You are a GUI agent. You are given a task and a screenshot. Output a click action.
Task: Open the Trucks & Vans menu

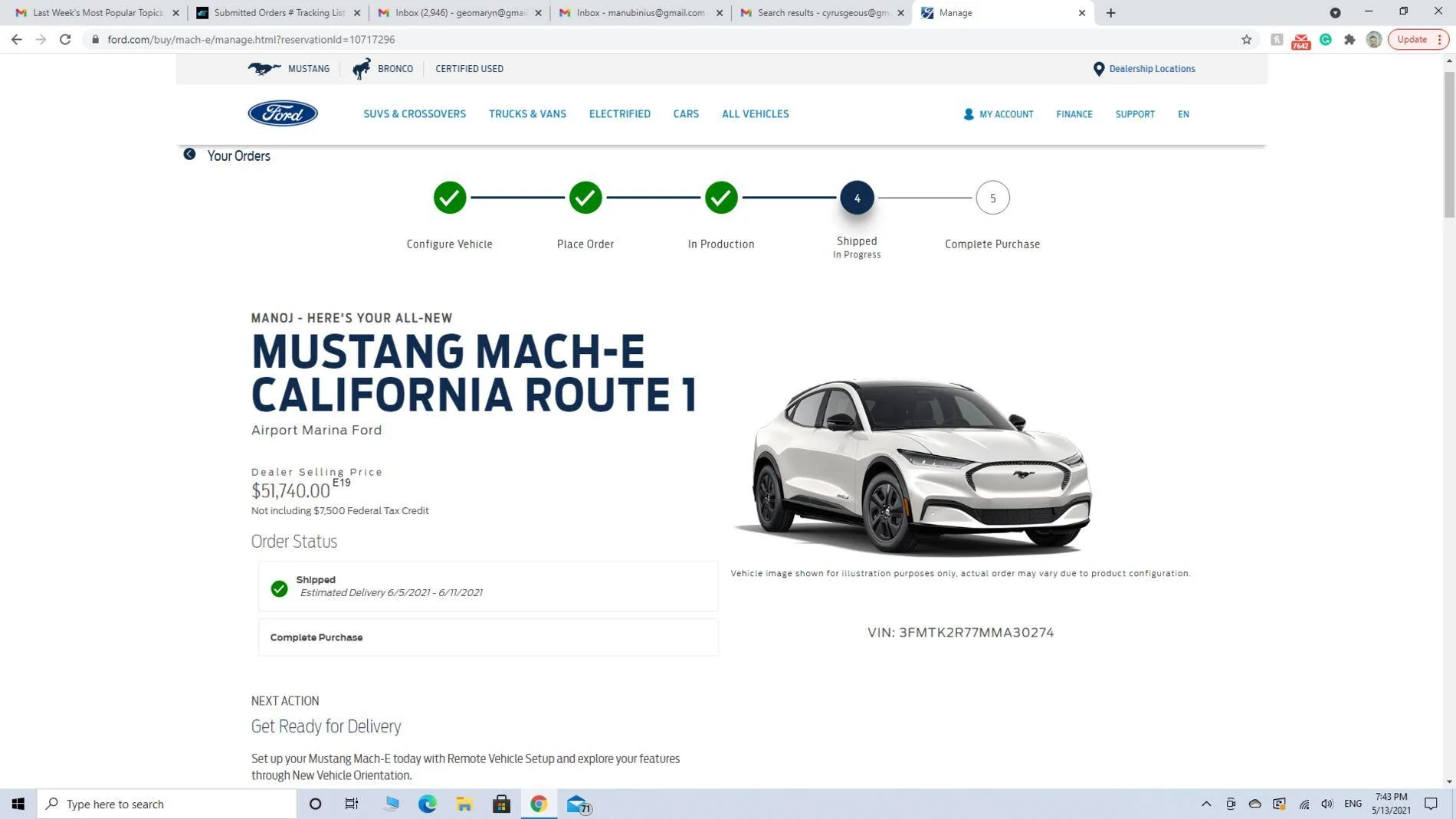tap(527, 114)
